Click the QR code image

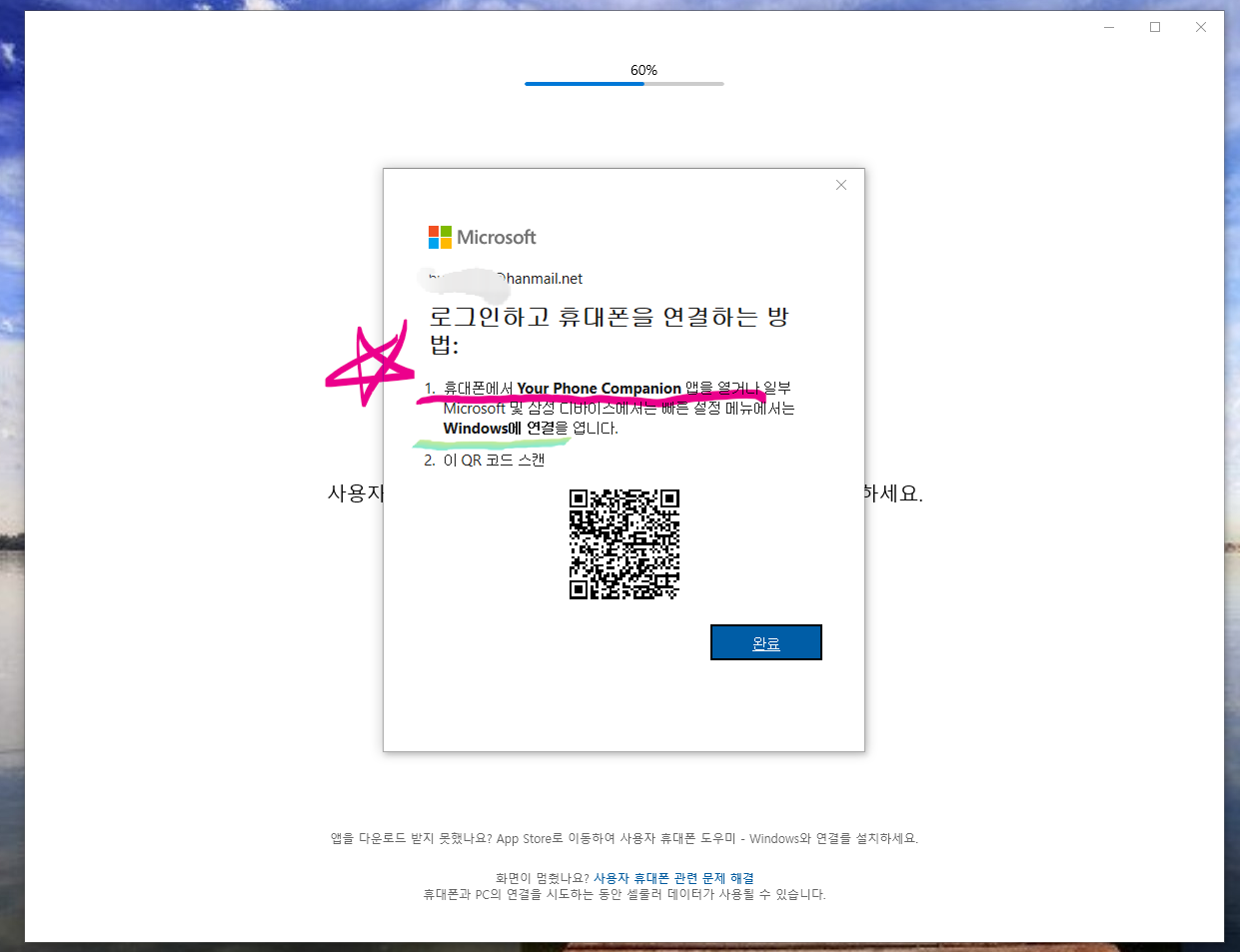[624, 543]
